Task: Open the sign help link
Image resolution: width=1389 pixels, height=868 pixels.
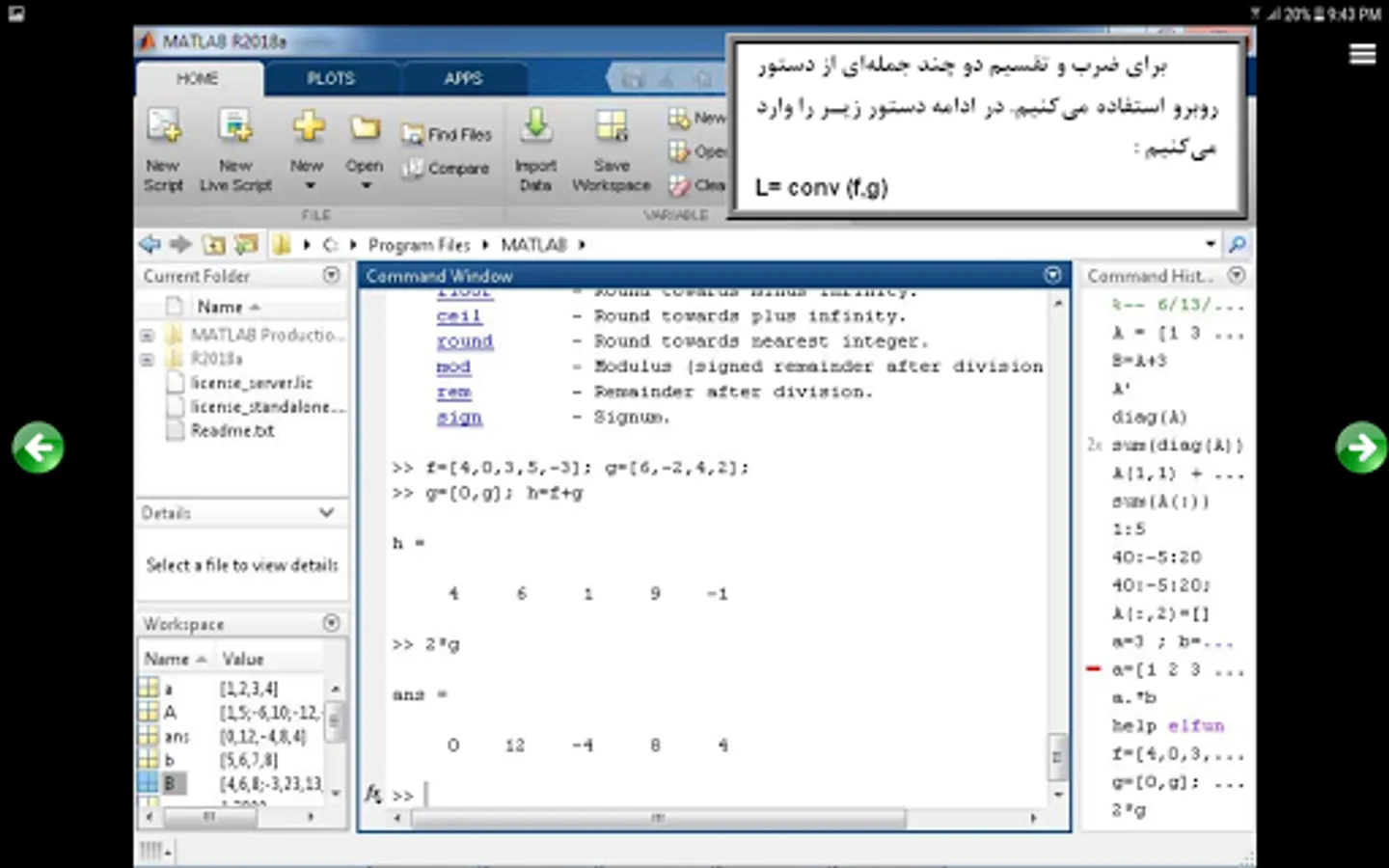Action: coord(459,417)
